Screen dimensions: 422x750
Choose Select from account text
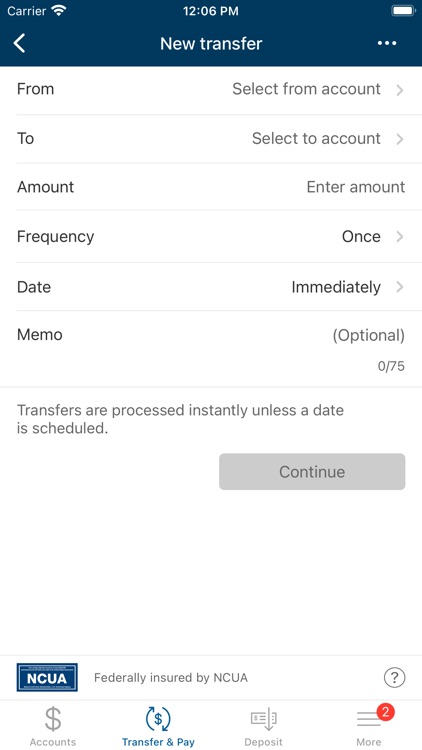(x=306, y=89)
